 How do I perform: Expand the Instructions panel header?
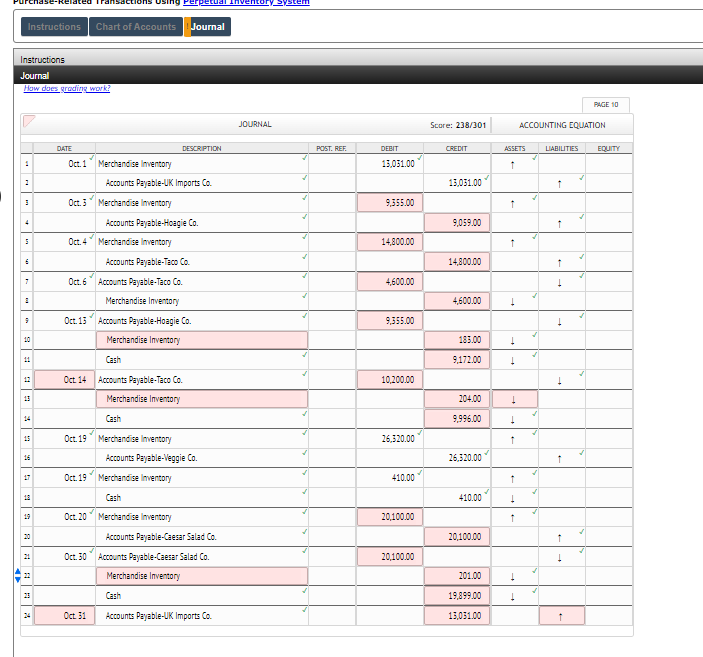point(359,59)
